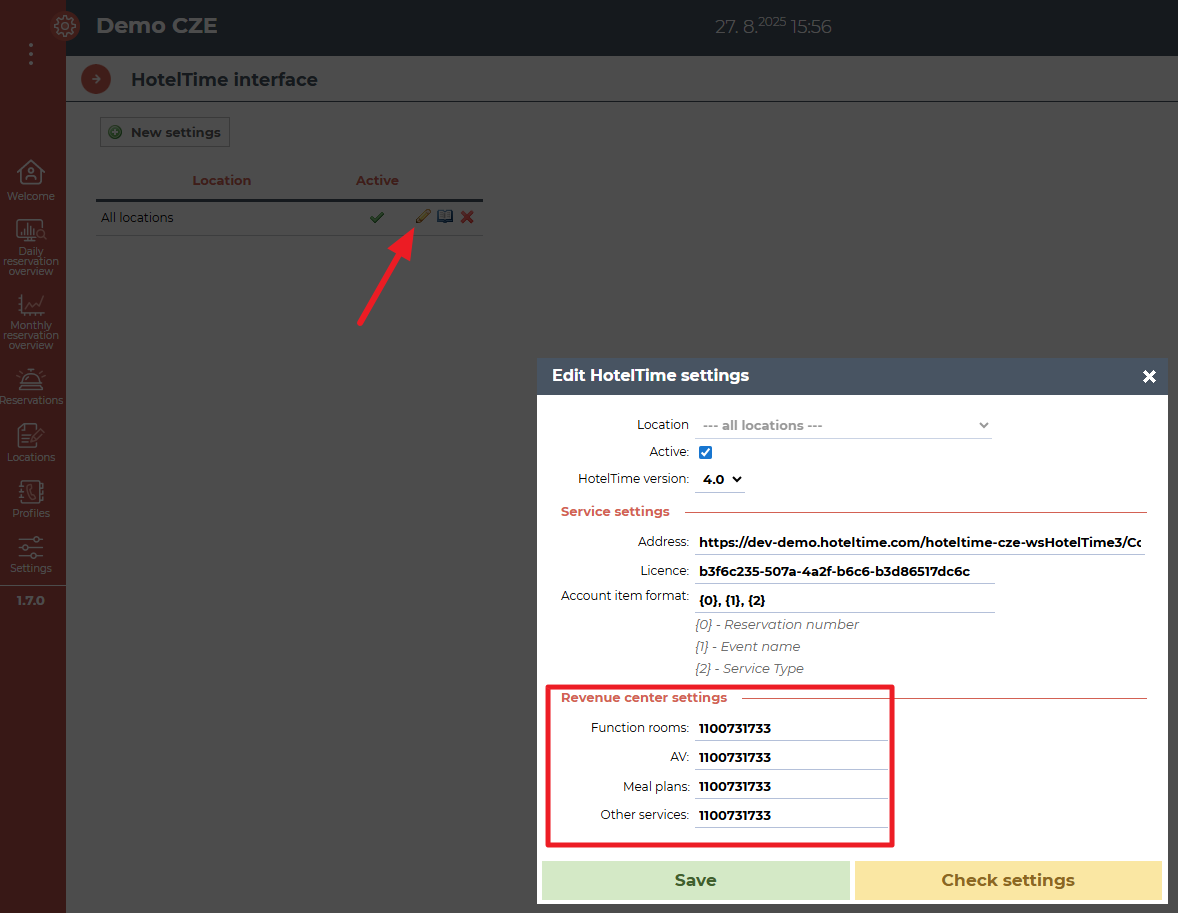Open the HotelTime version dropdown
The image size is (1178, 913).
click(720, 479)
